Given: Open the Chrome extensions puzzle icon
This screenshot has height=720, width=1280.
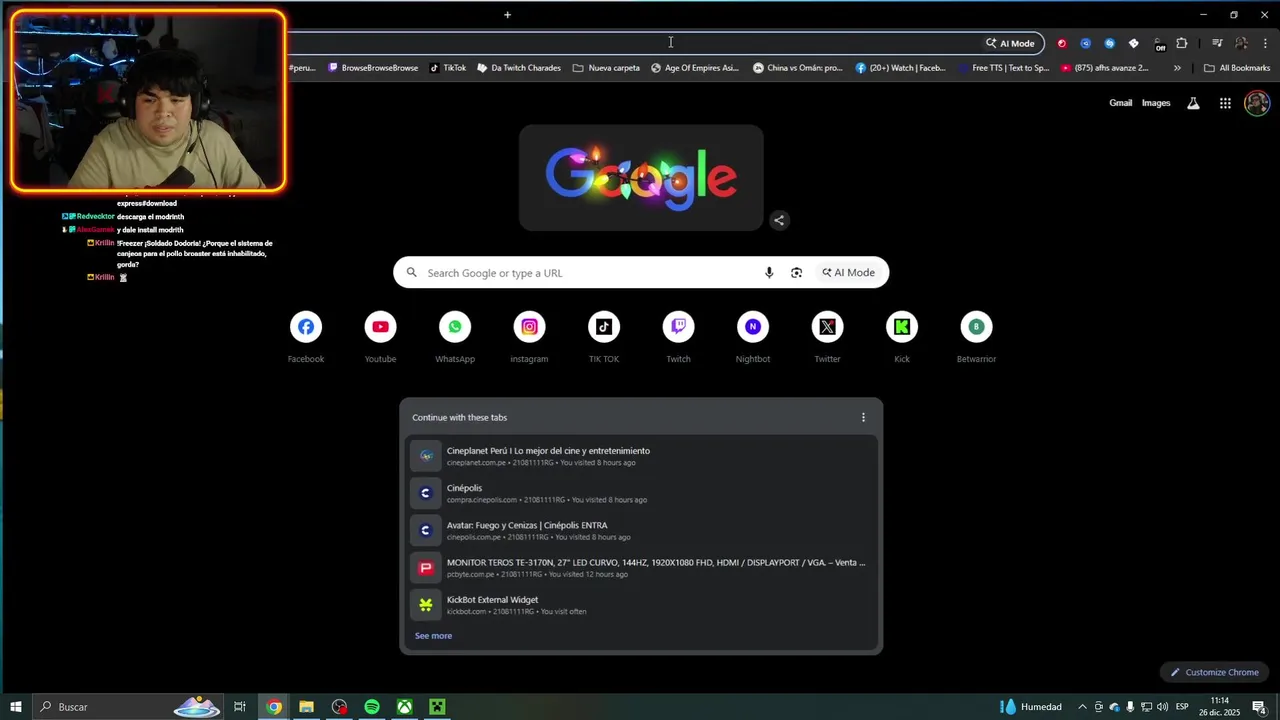Looking at the screenshot, I should (1182, 43).
